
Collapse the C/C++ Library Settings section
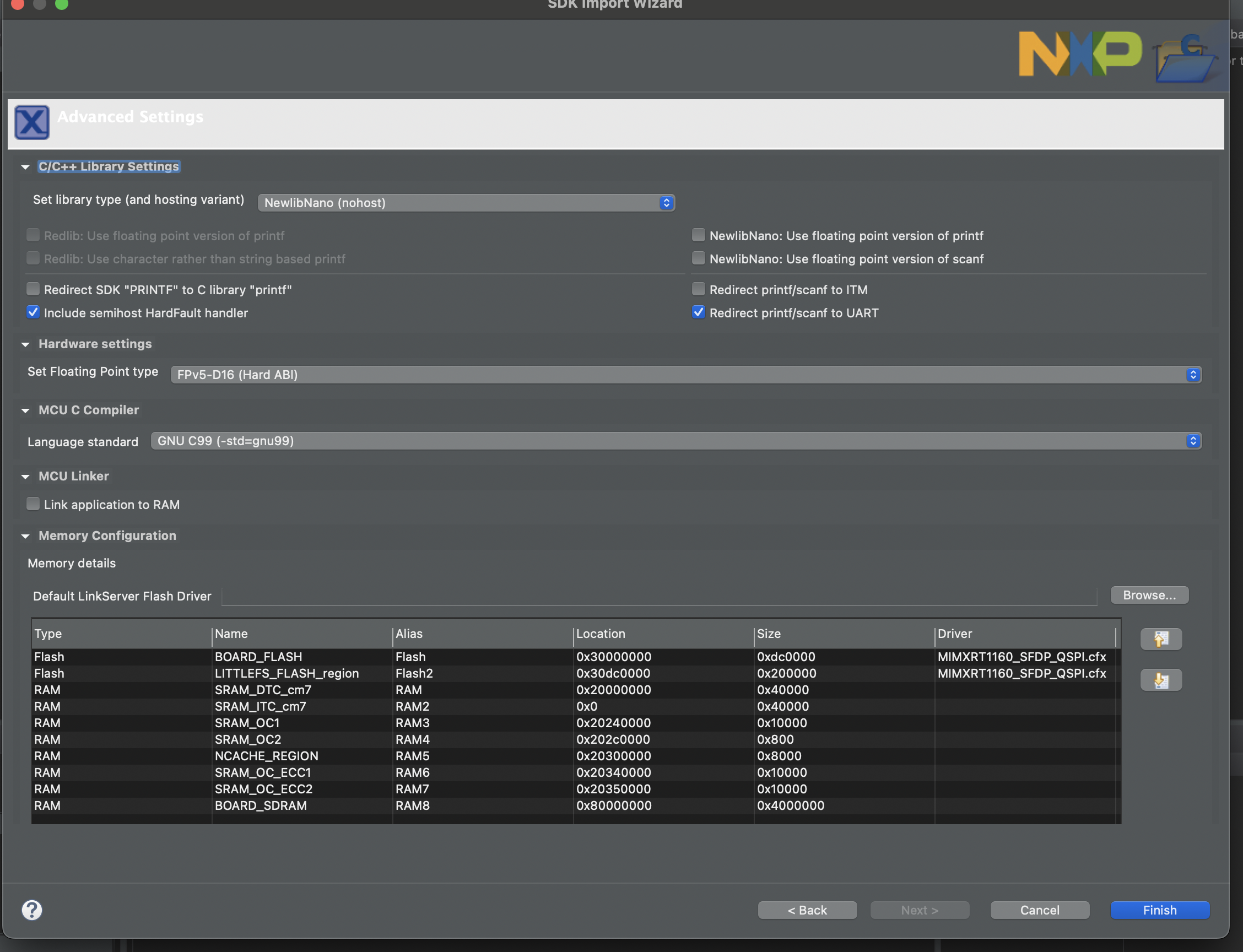click(25, 166)
